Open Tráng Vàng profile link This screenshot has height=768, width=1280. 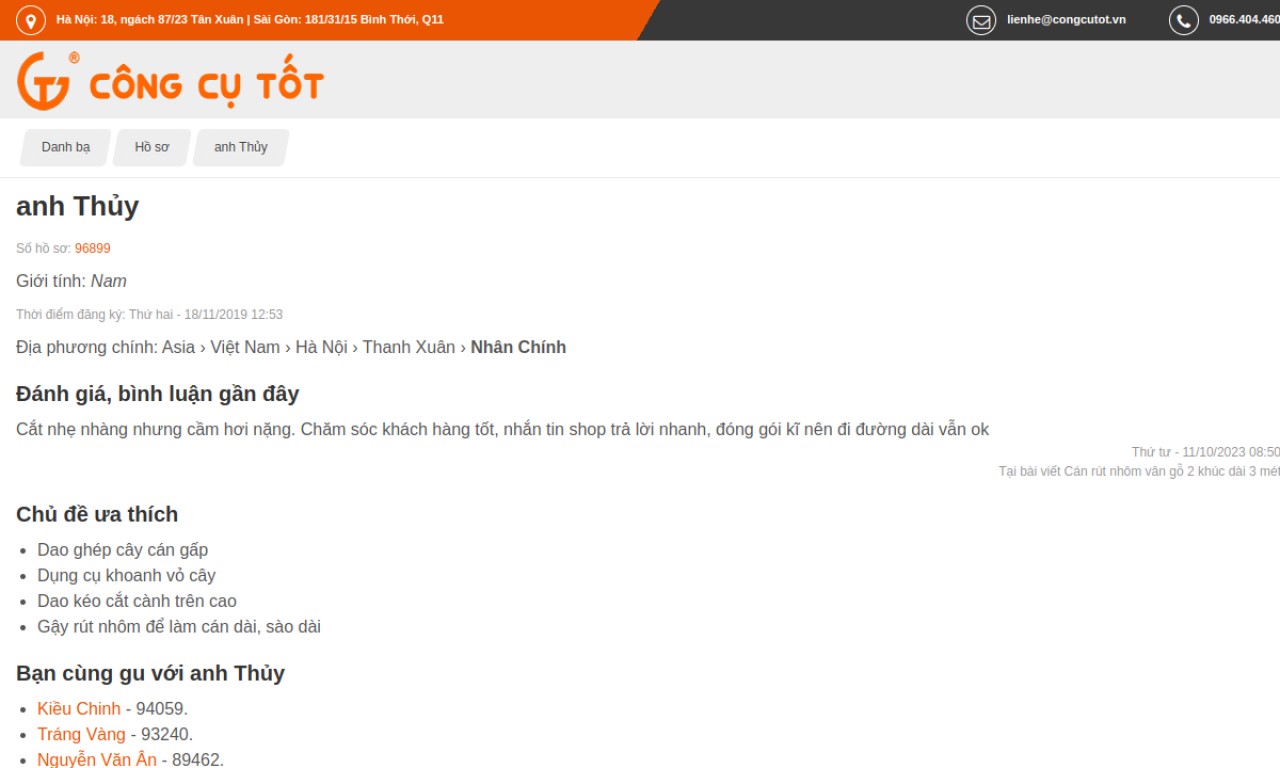pyautogui.click(x=81, y=734)
